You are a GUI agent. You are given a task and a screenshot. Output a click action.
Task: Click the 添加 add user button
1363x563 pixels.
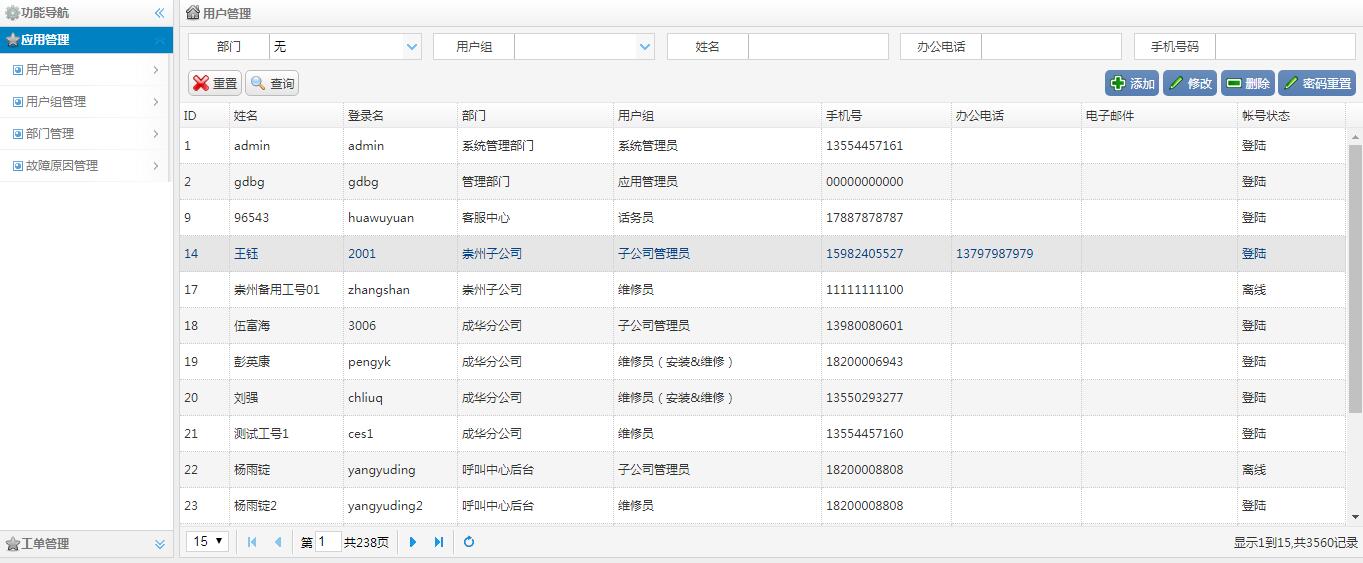(1132, 84)
